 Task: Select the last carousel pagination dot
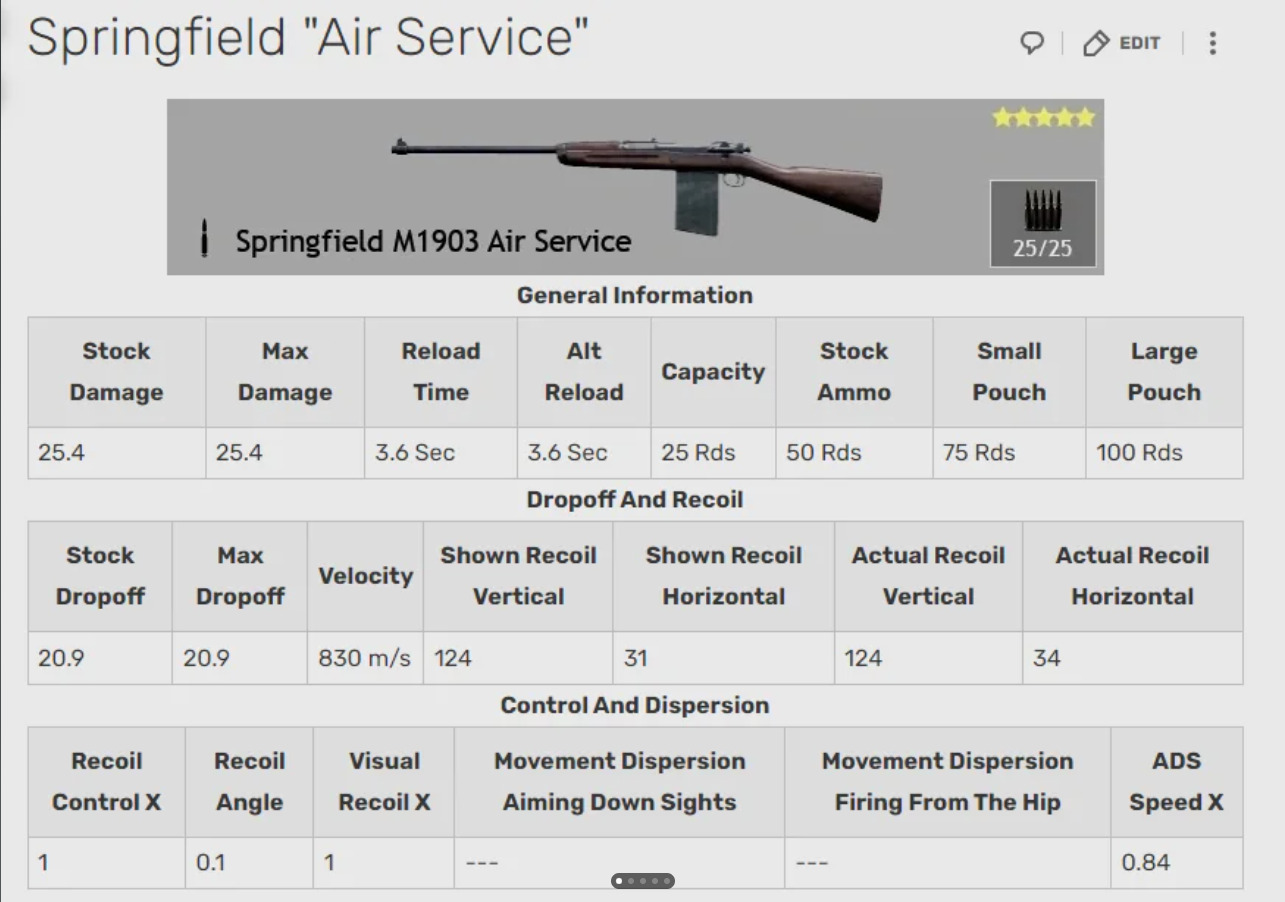tap(667, 881)
